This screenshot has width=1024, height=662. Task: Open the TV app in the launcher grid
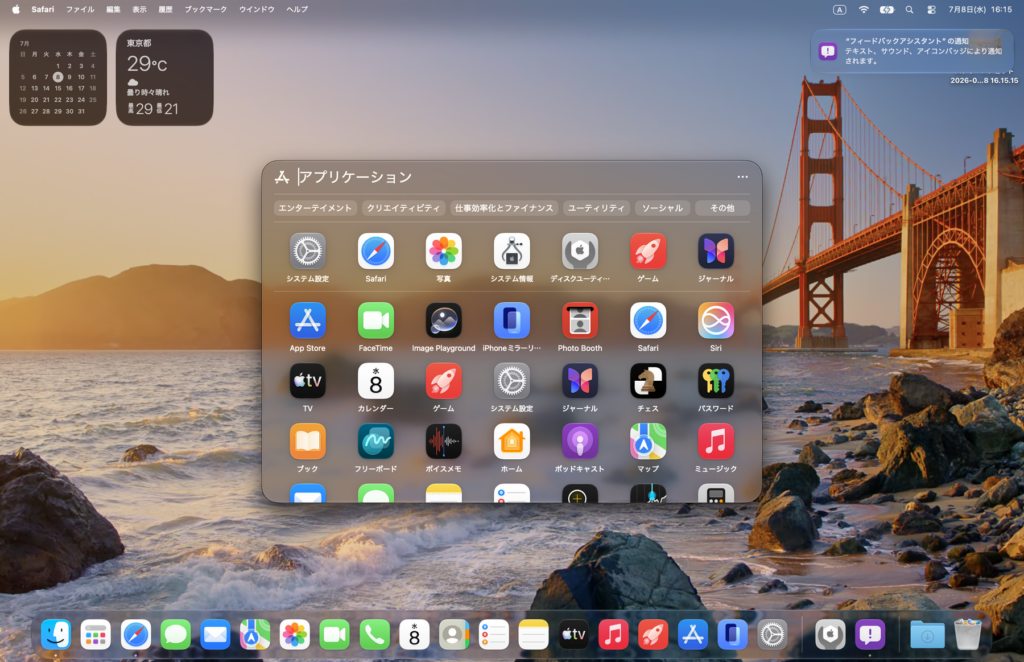308,381
